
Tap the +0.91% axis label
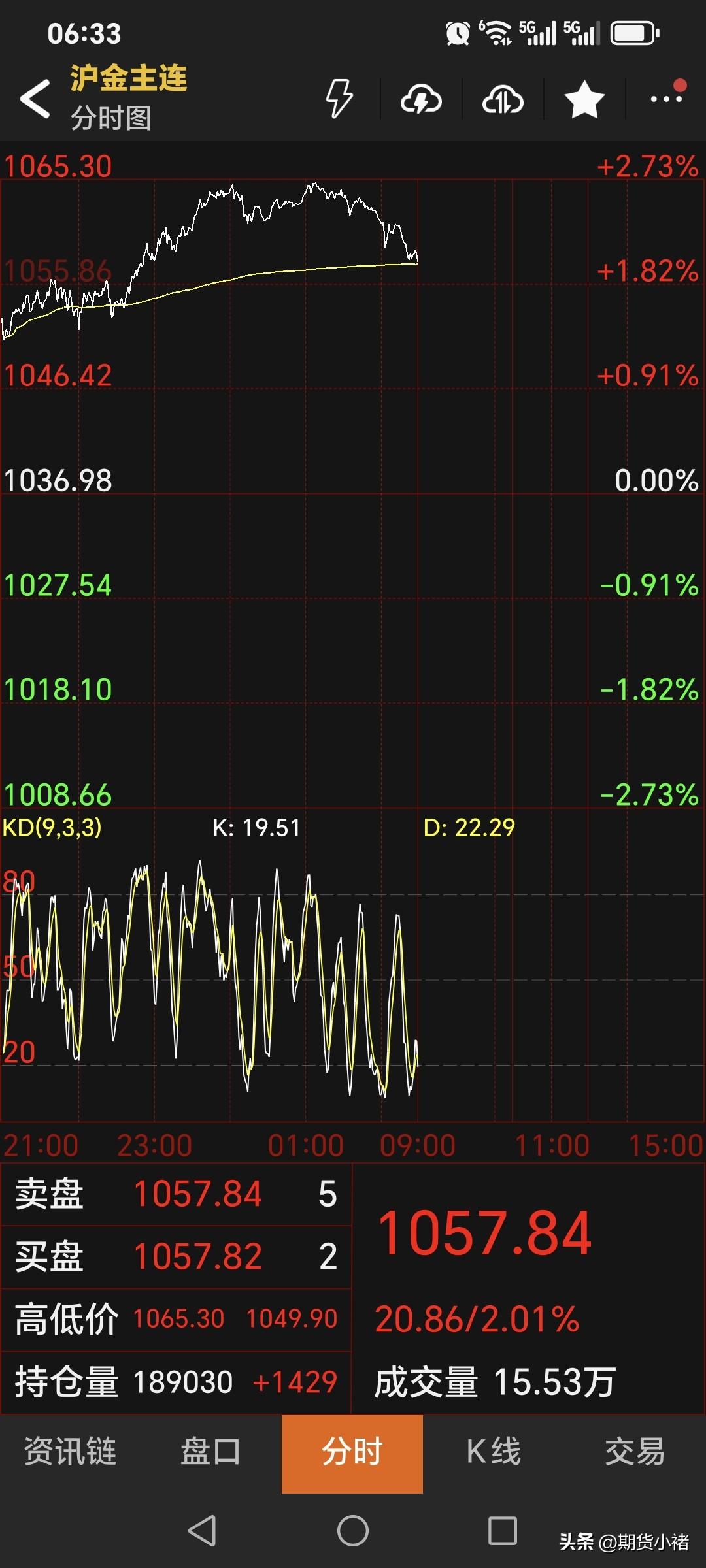click(x=648, y=376)
